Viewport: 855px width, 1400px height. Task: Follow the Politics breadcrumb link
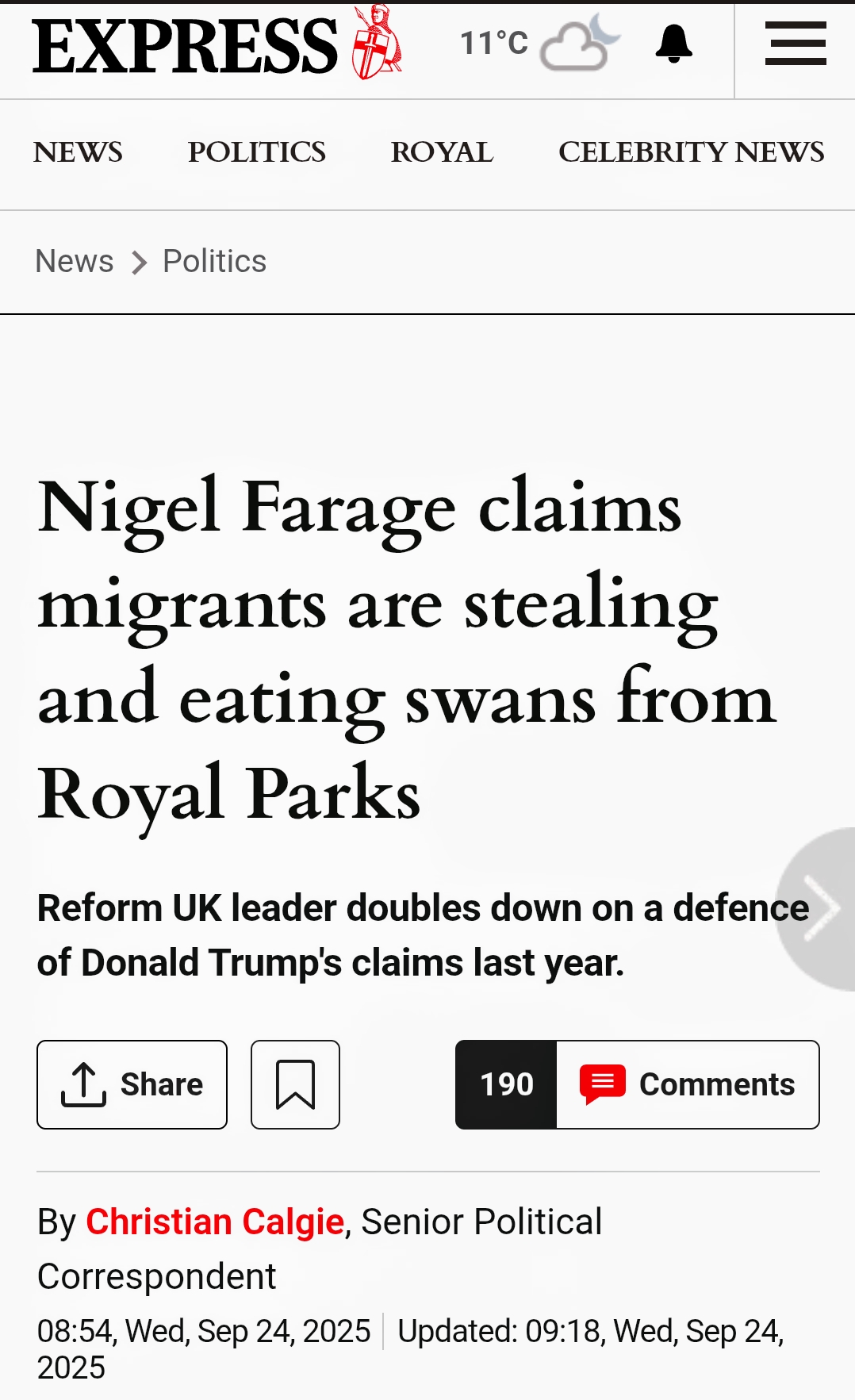click(x=214, y=261)
